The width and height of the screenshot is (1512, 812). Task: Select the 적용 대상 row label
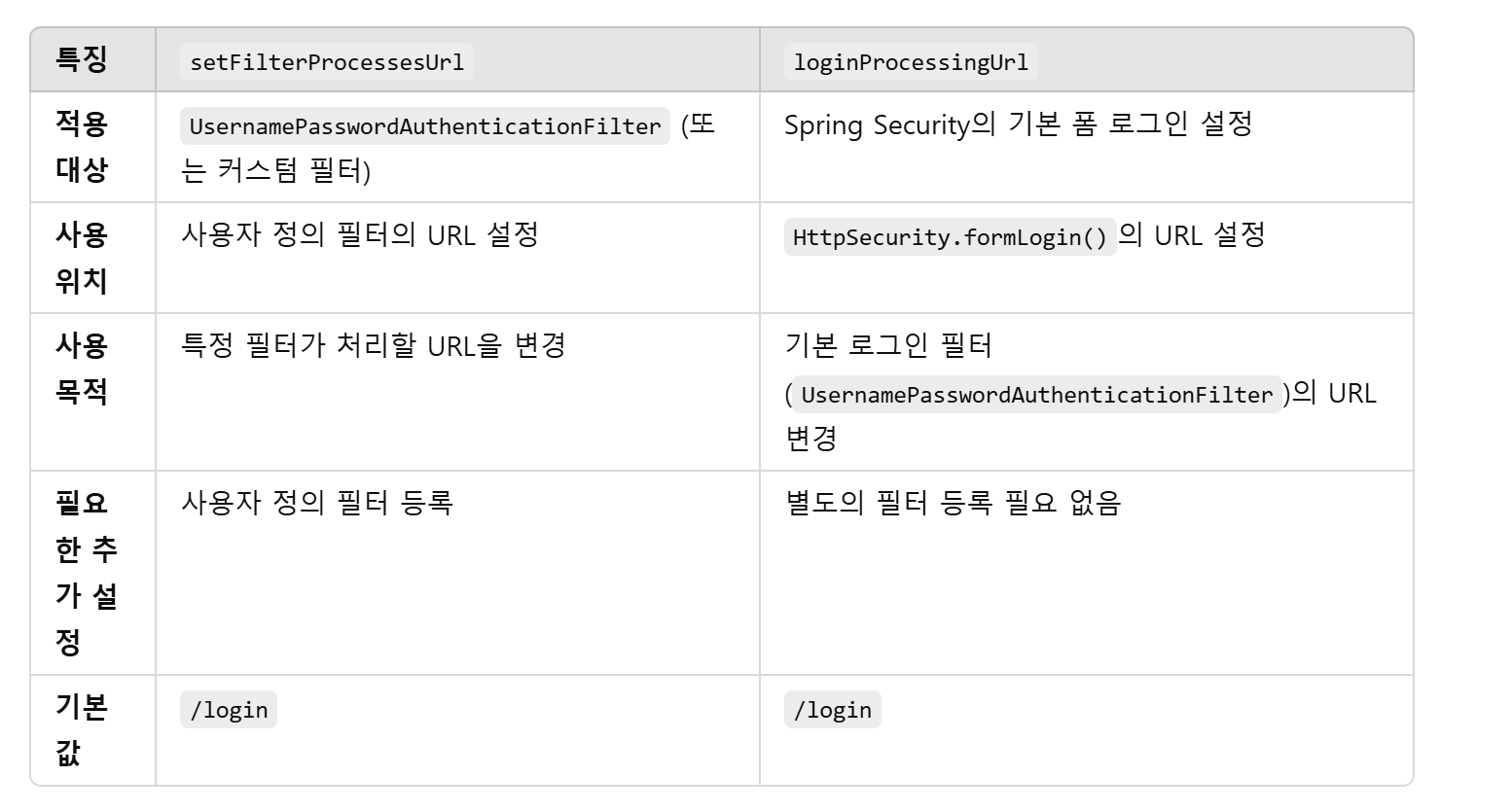click(82, 147)
